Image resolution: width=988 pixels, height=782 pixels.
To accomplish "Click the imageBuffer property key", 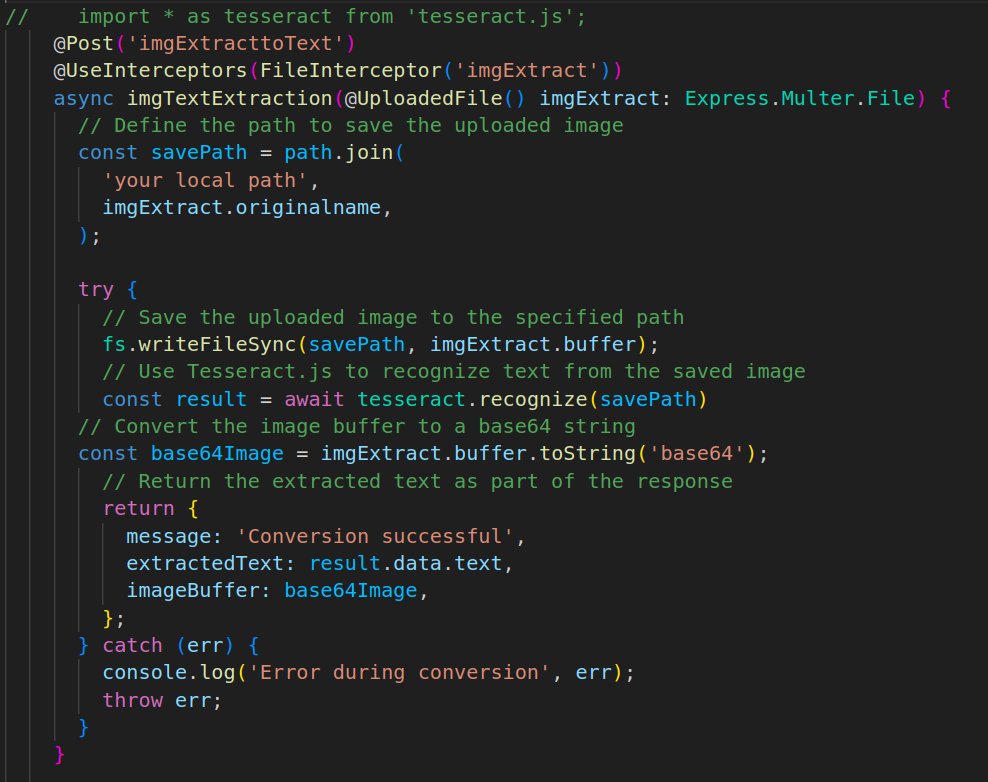I will [193, 590].
